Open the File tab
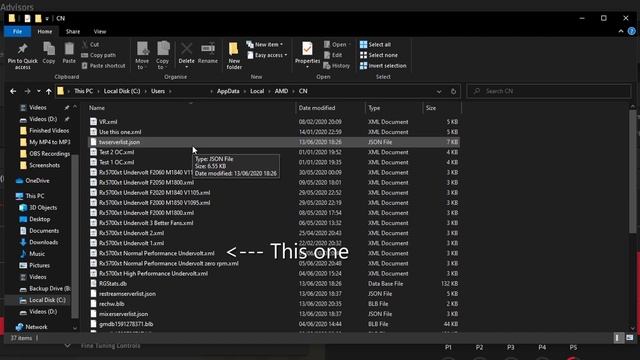This screenshot has height=360, width=640. 17,31
